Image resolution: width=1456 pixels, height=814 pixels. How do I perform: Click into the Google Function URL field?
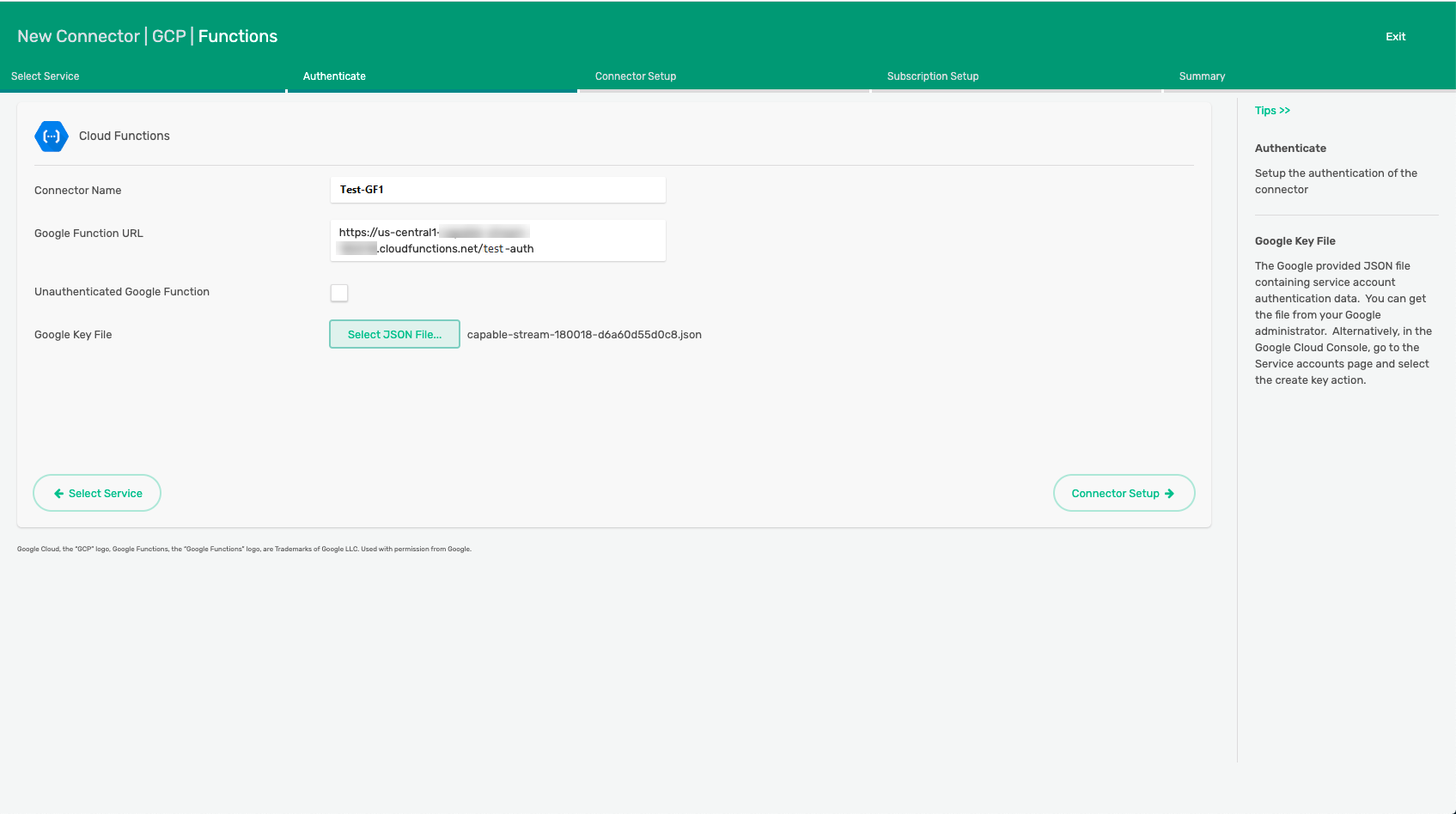pyautogui.click(x=497, y=240)
